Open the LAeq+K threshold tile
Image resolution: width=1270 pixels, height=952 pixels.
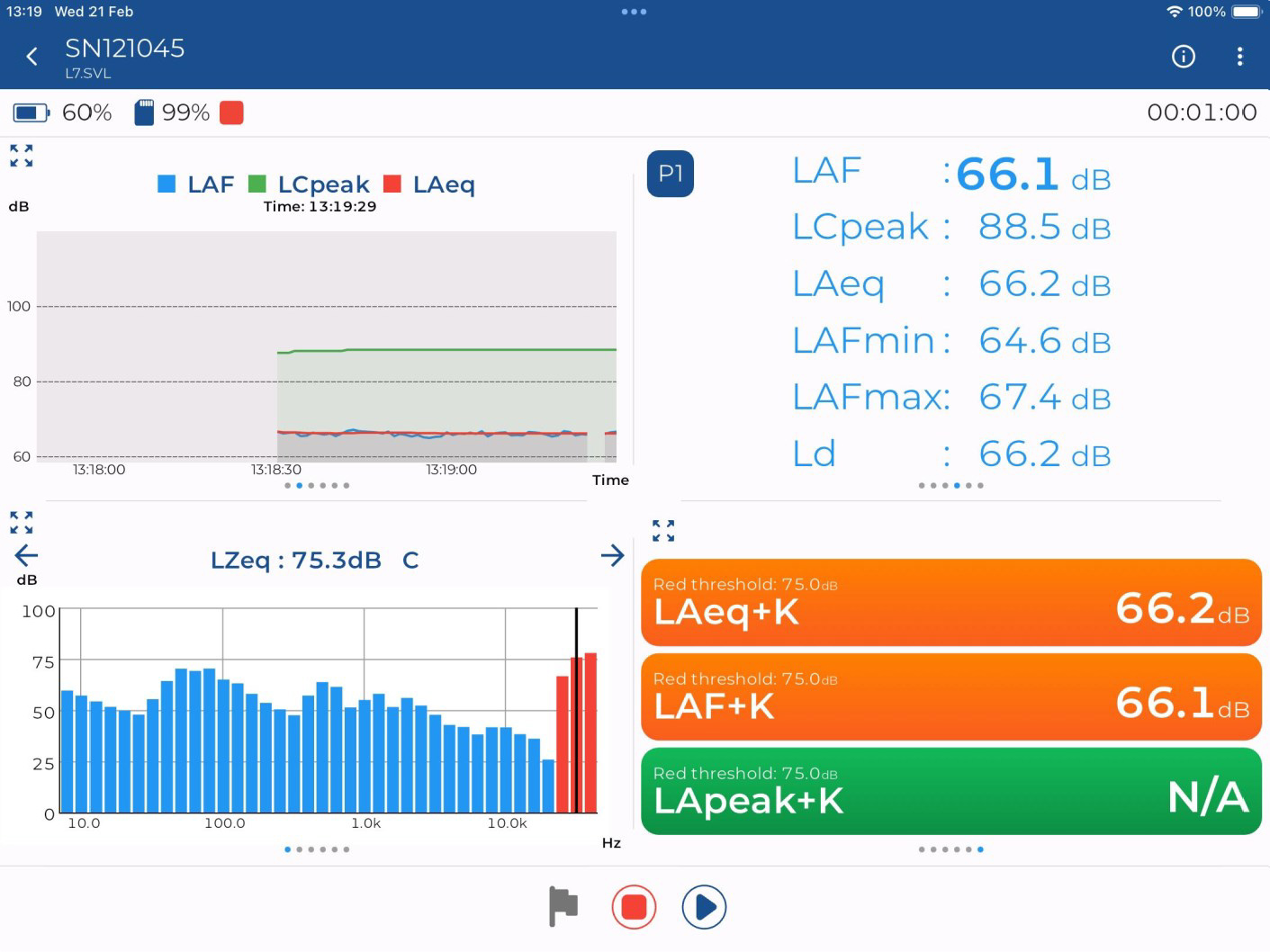951,602
